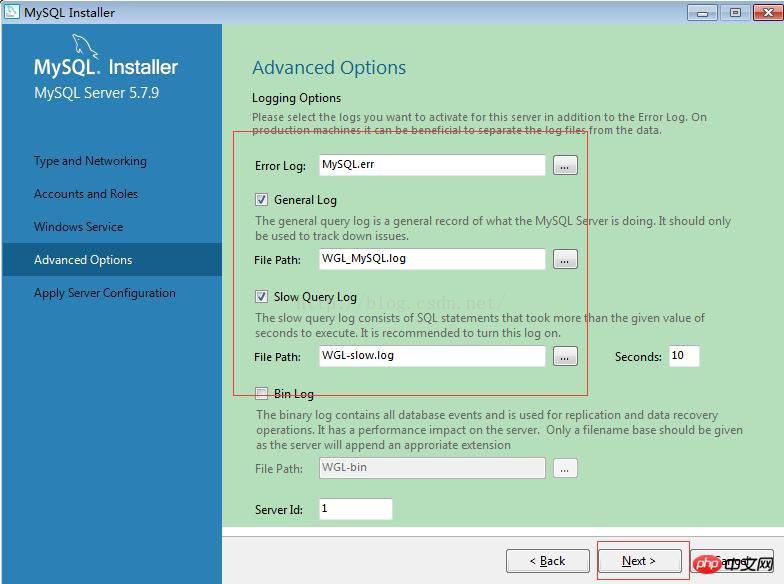Focus Slow Query File Path field WGL-slow.log
The width and height of the screenshot is (784, 584).
(432, 356)
